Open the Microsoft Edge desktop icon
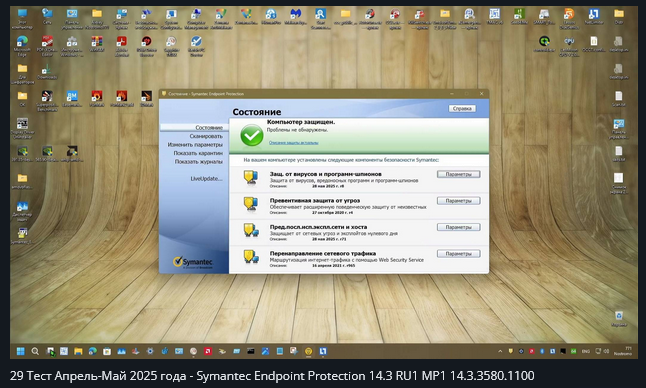 pyautogui.click(x=22, y=45)
